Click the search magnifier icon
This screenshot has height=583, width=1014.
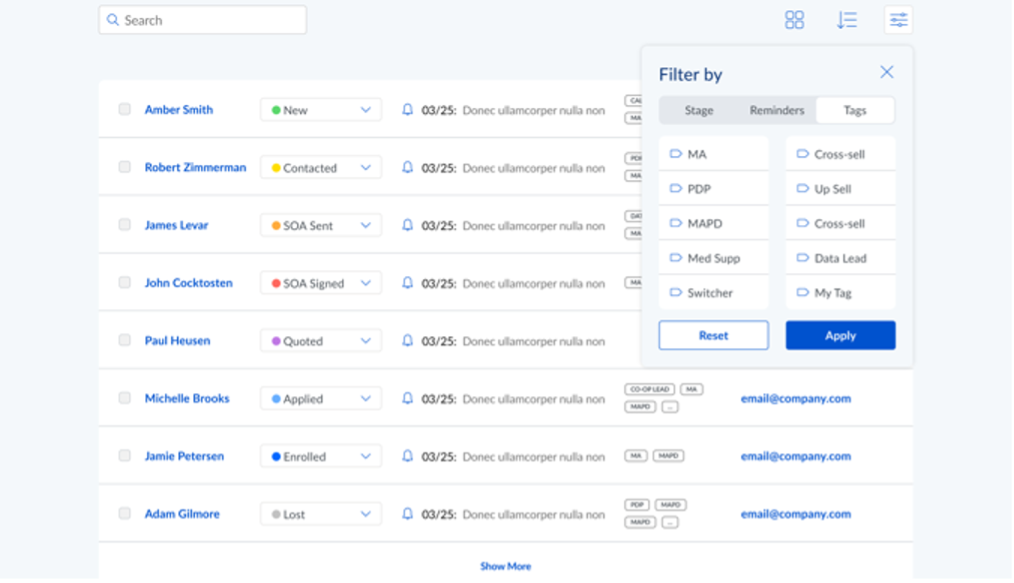click(112, 19)
